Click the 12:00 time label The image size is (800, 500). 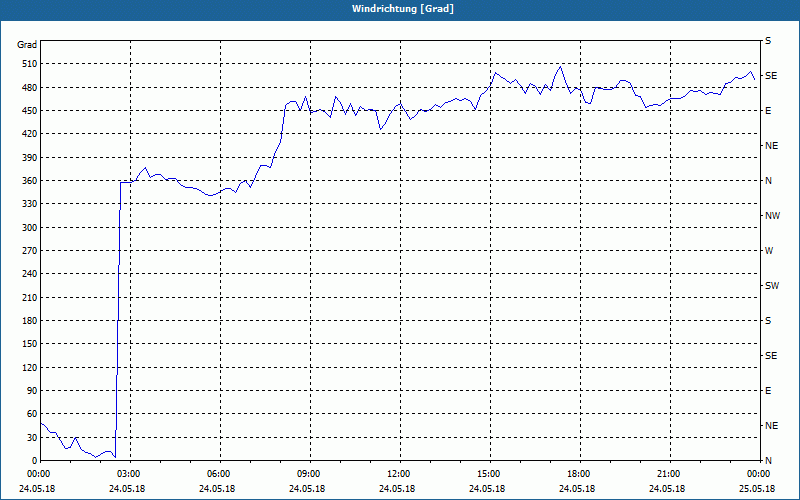399,474
